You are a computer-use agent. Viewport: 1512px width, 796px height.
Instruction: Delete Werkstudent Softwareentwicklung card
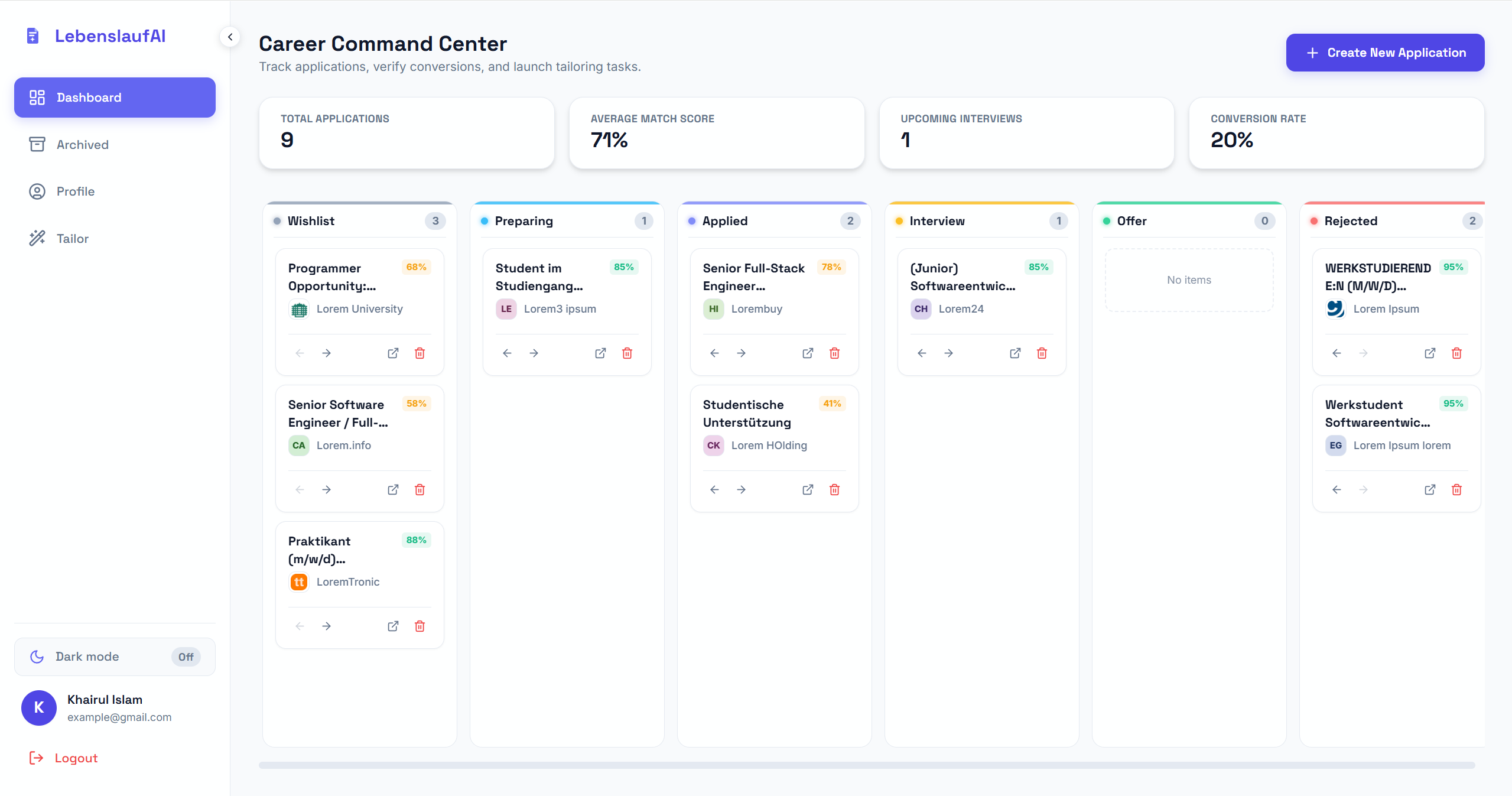(x=1456, y=490)
